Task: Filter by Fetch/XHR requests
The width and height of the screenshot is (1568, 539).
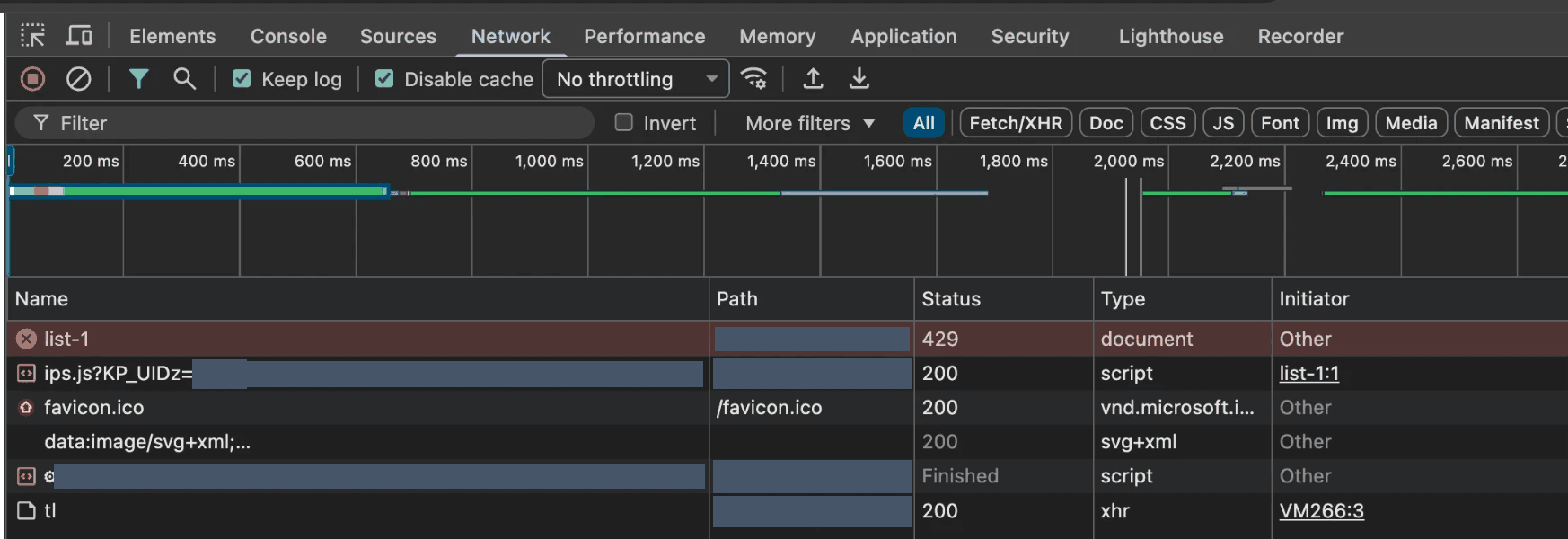Action: (1016, 123)
